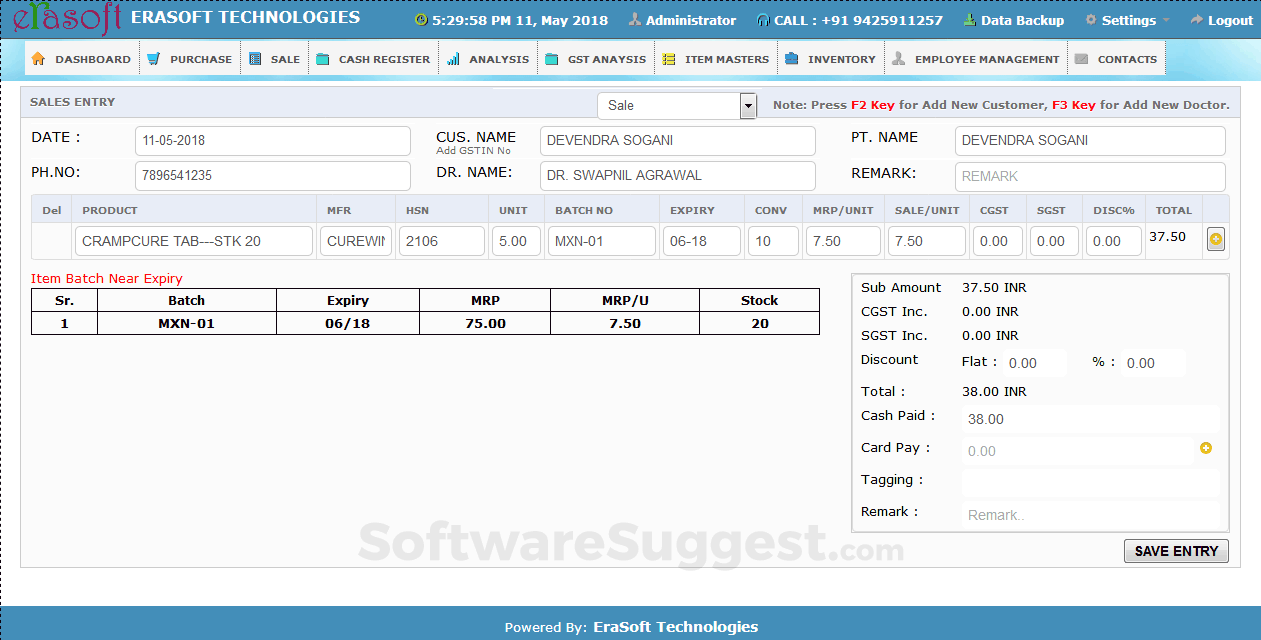Click the Expiry field
1261x640 pixels.
pos(702,241)
